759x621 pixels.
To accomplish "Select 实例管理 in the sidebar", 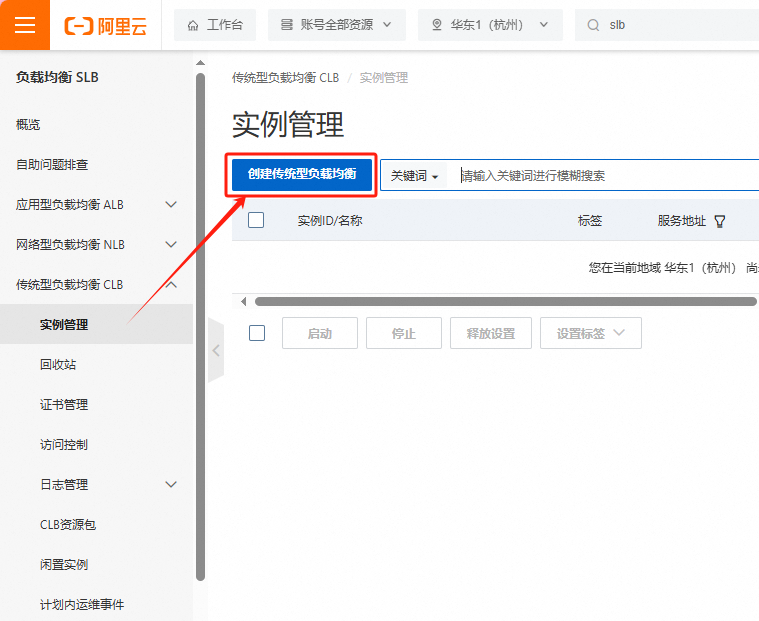I will [x=96, y=324].
